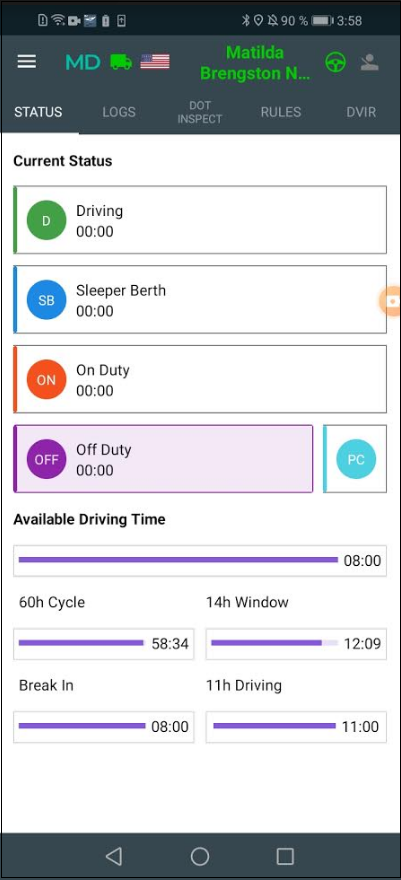Tap driver name Matilda Brengston

coord(255,63)
